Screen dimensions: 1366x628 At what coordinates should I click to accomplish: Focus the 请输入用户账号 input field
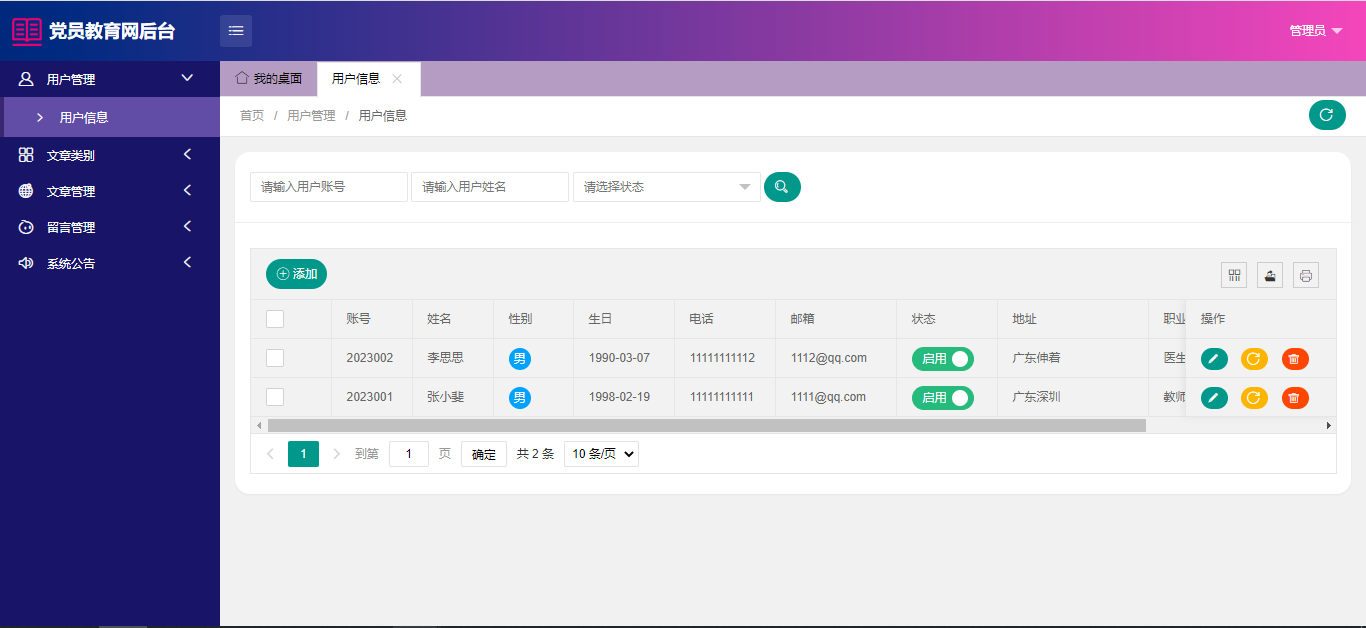point(329,187)
